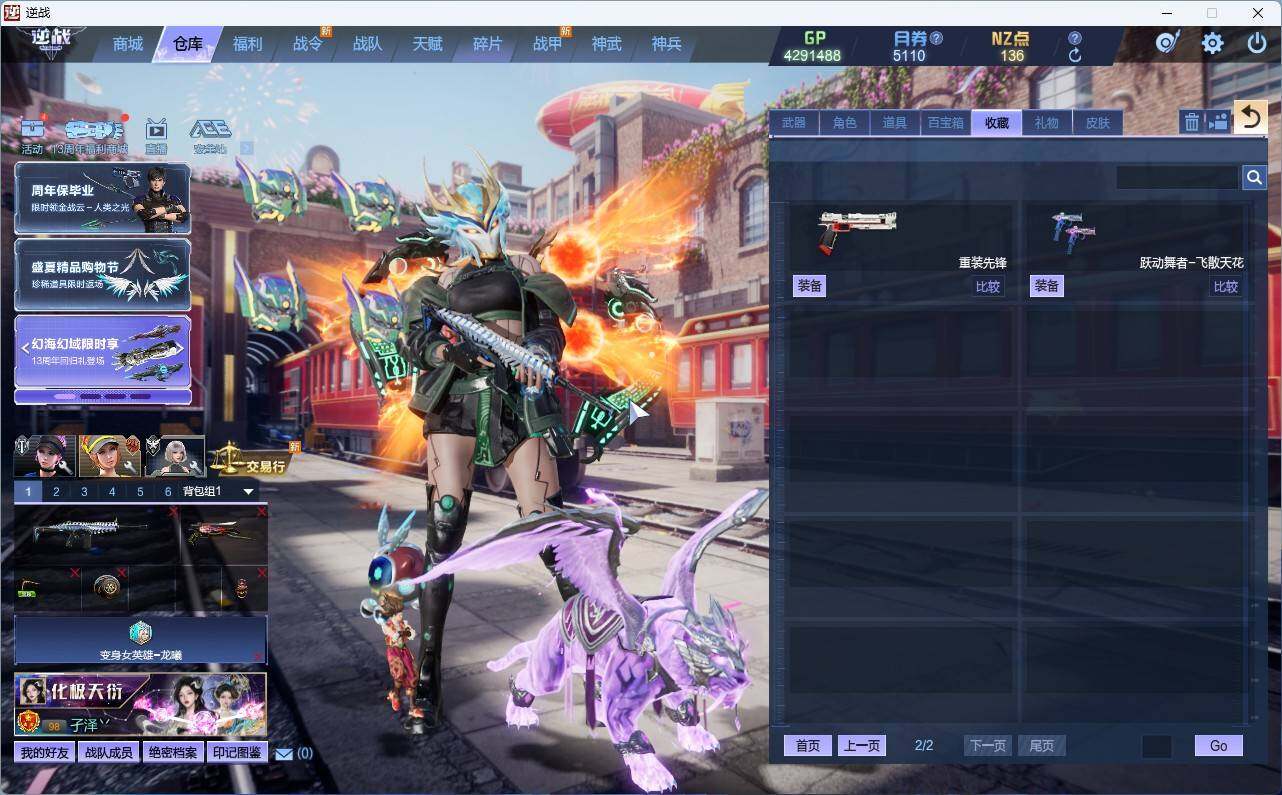Select the 变身女英雄-龙曦 hero slot
Screen dimensions: 1282x795
tap(141, 640)
